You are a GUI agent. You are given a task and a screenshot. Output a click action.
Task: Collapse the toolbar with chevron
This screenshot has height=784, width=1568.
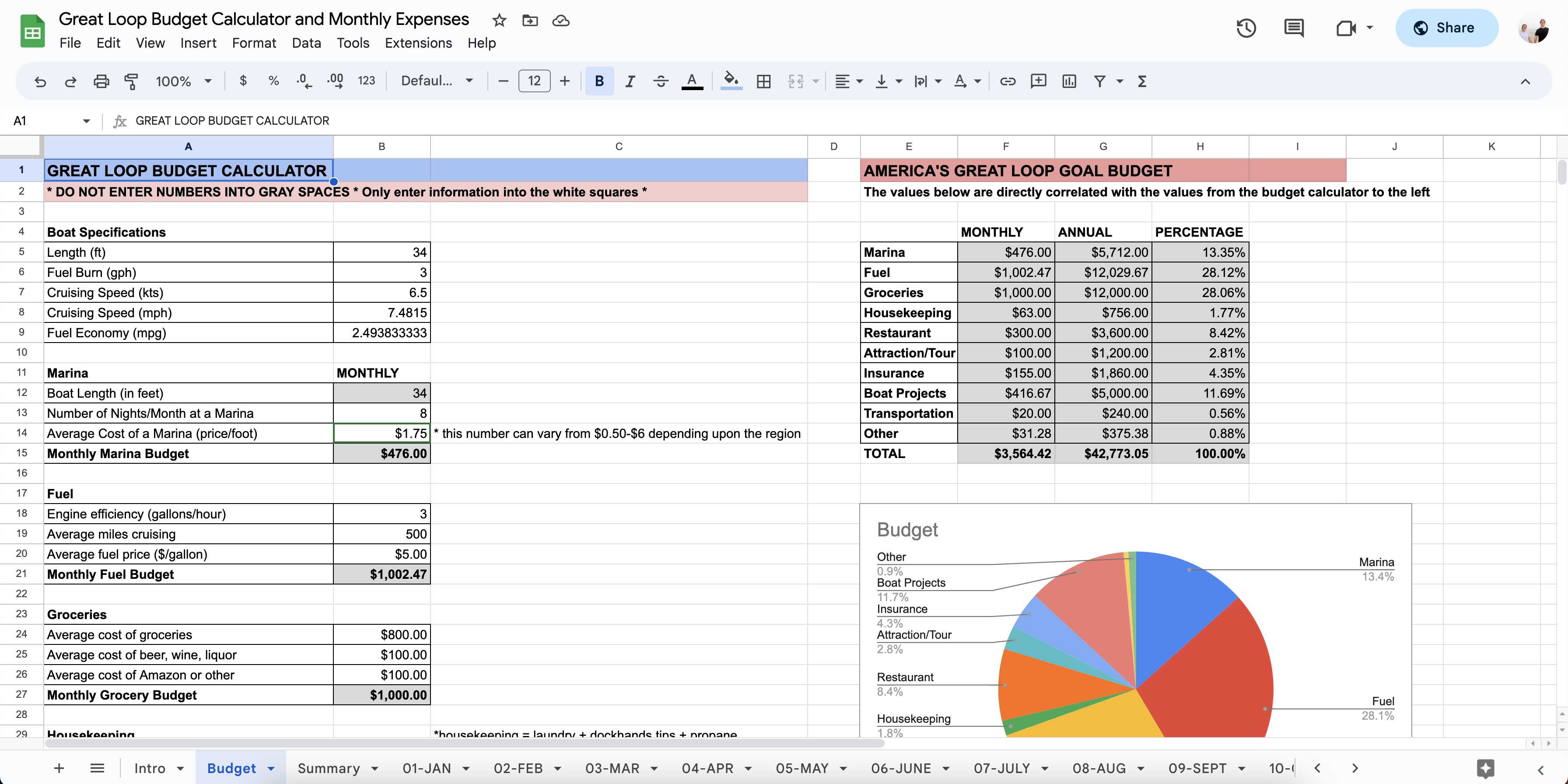(1525, 81)
